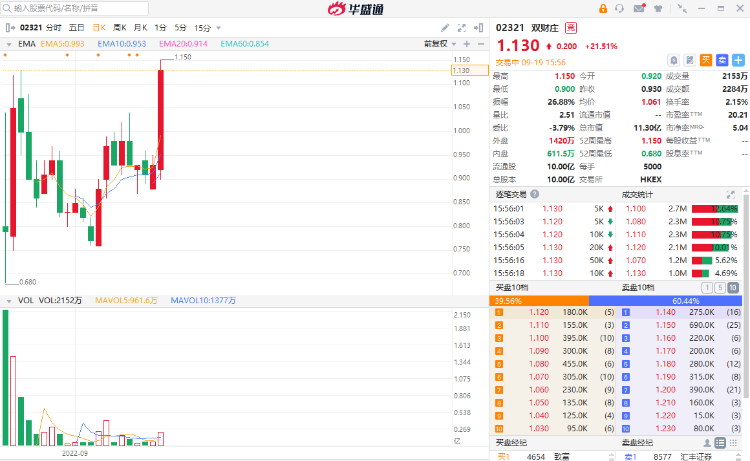Open the notes icon next to the bell
The width and height of the screenshot is (750, 461).
tap(690, 60)
